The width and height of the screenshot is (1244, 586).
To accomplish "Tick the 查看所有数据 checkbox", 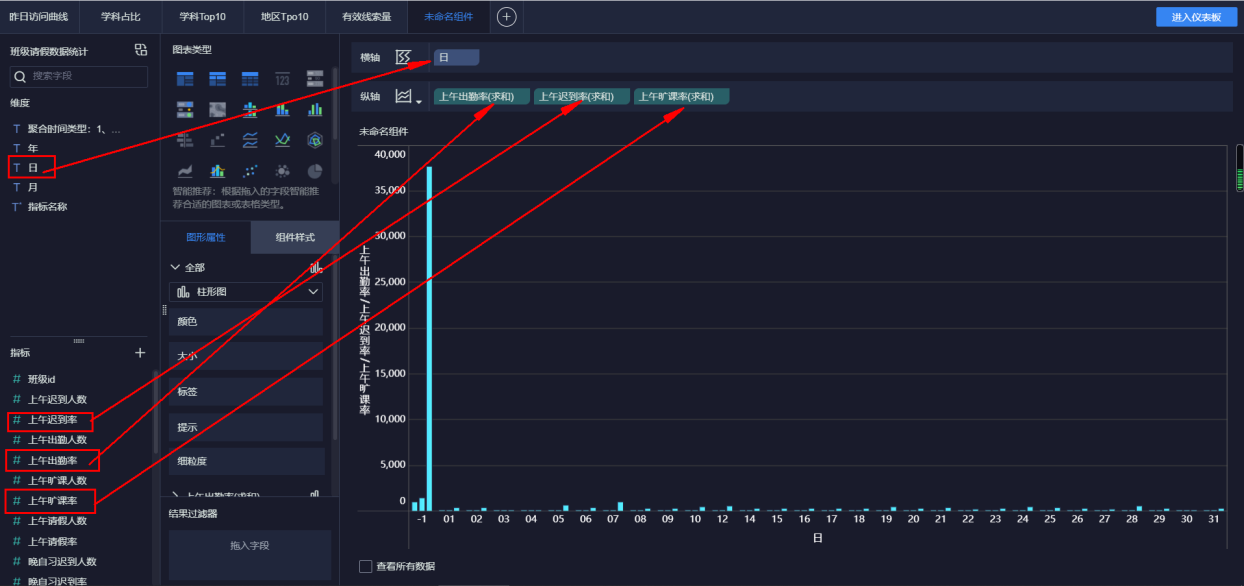I will (366, 567).
